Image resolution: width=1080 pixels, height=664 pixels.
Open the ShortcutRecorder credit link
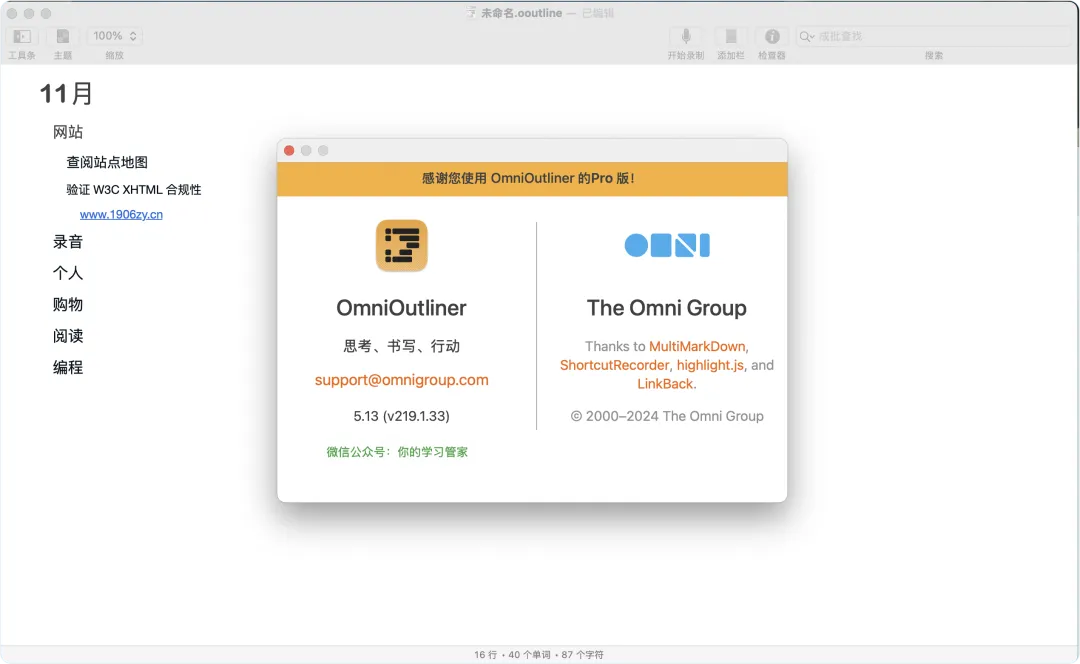coord(614,365)
